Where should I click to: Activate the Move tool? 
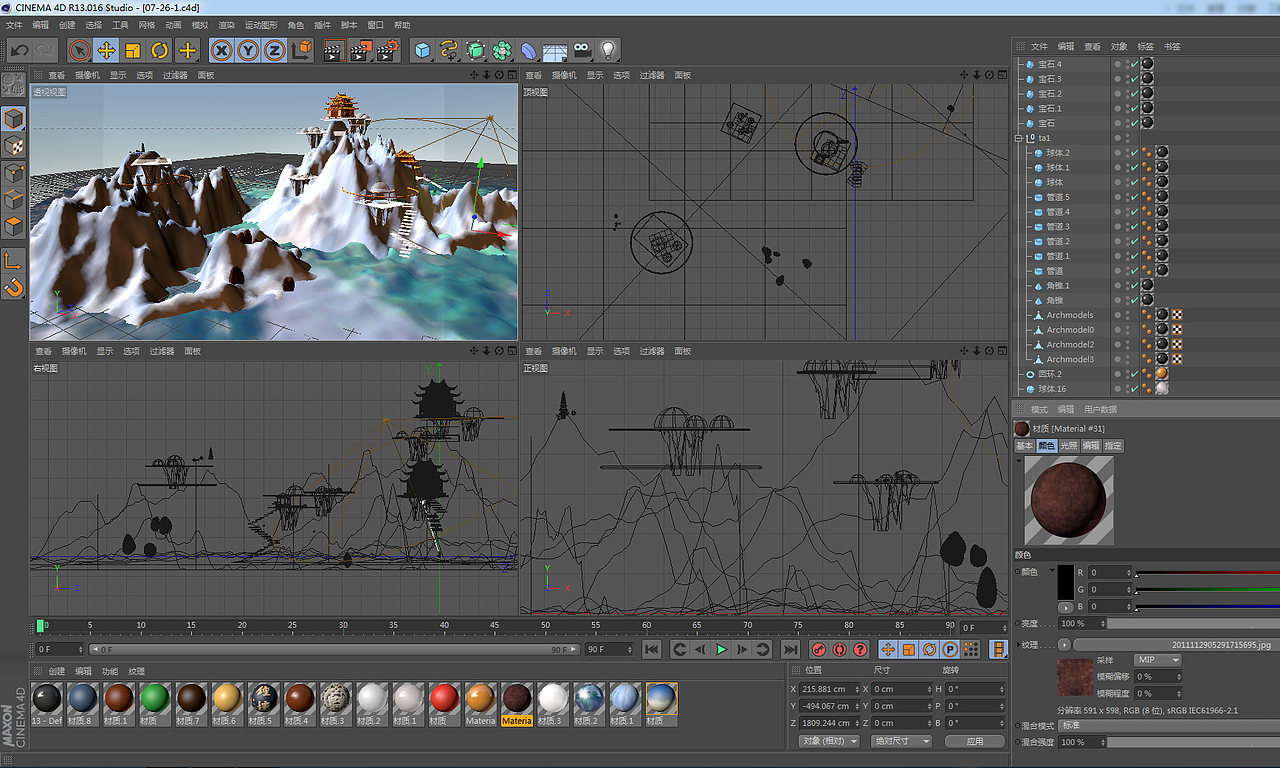[x=106, y=50]
